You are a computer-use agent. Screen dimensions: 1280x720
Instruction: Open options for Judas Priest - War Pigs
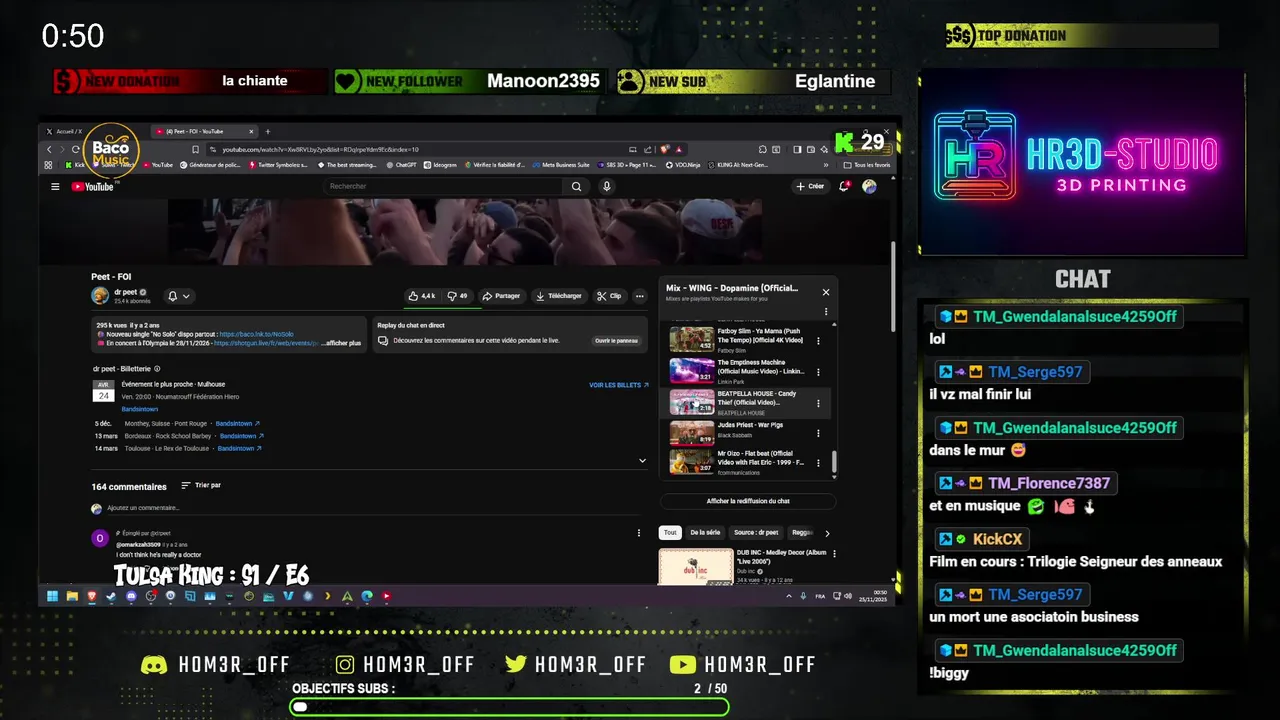[818, 433]
